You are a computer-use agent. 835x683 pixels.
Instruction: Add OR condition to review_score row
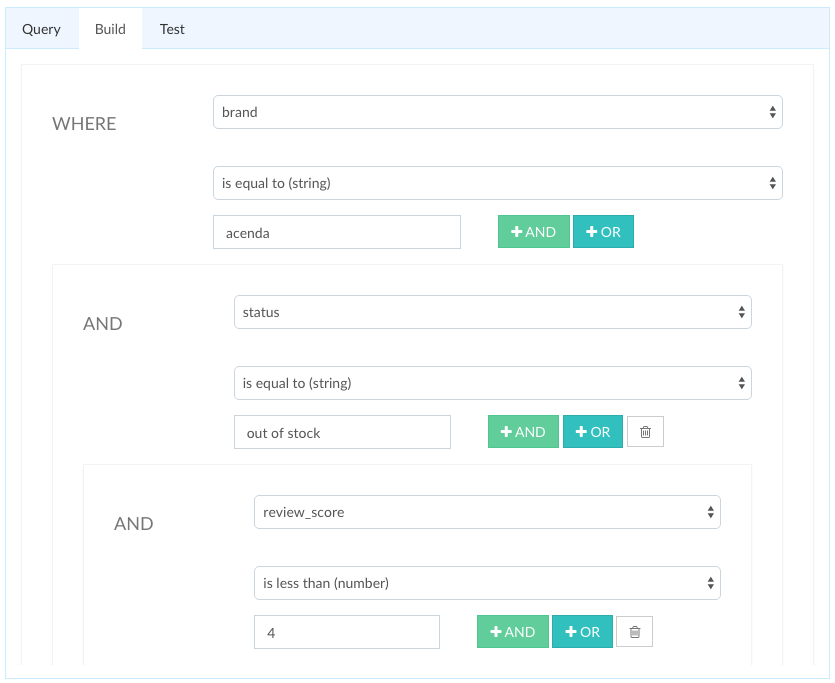582,632
